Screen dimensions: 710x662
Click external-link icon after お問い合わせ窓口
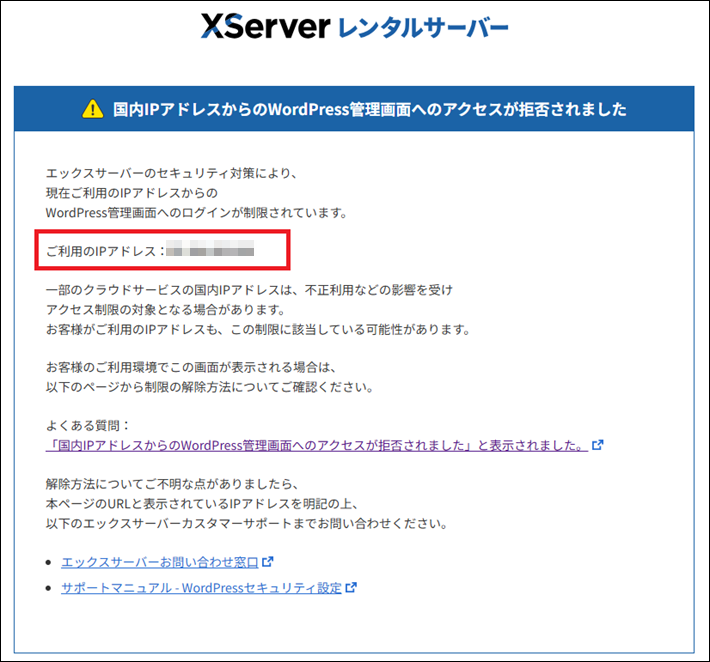268,562
